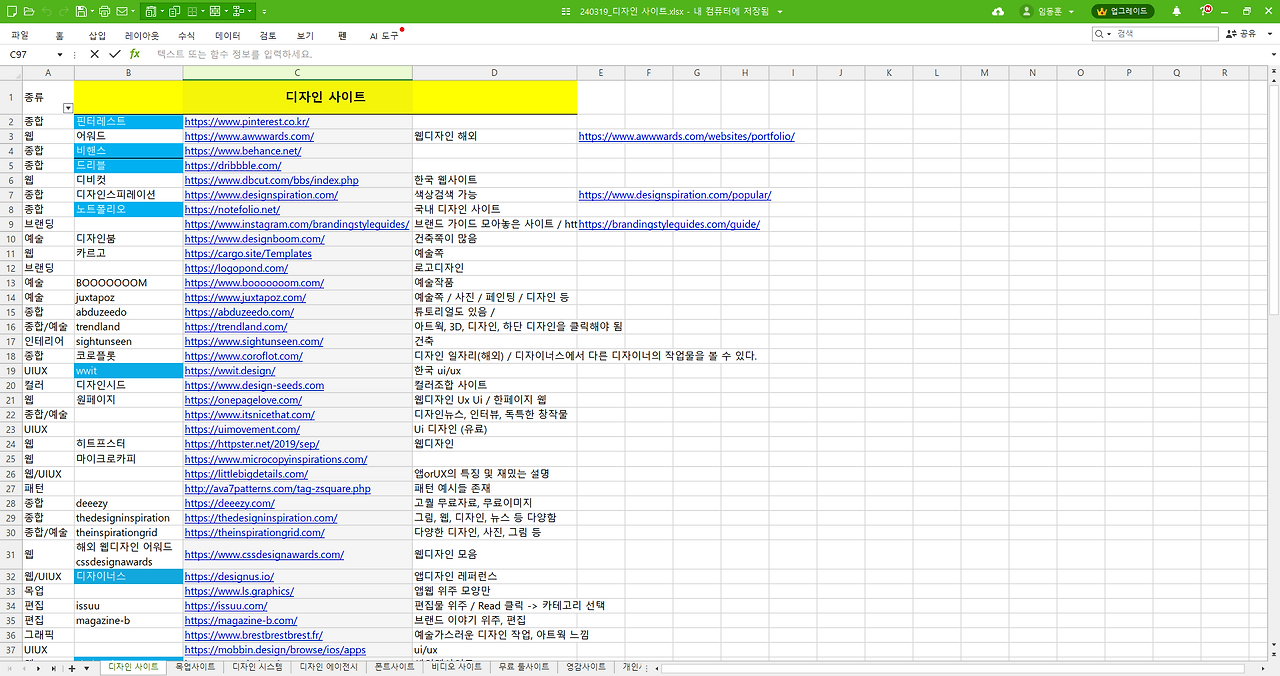Cancel the cell entry with the X
Viewport: 1280px width, 676px height.
coord(95,54)
